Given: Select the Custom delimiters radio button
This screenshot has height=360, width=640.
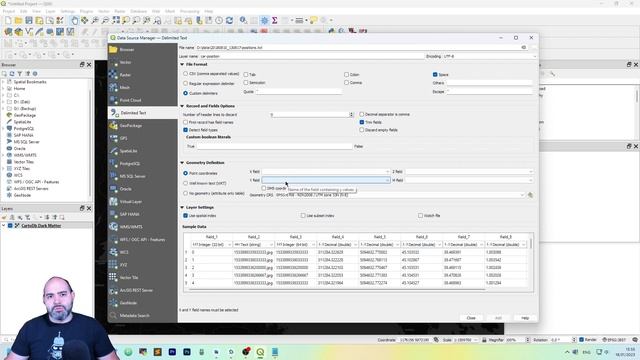Looking at the screenshot, I should coord(185,93).
